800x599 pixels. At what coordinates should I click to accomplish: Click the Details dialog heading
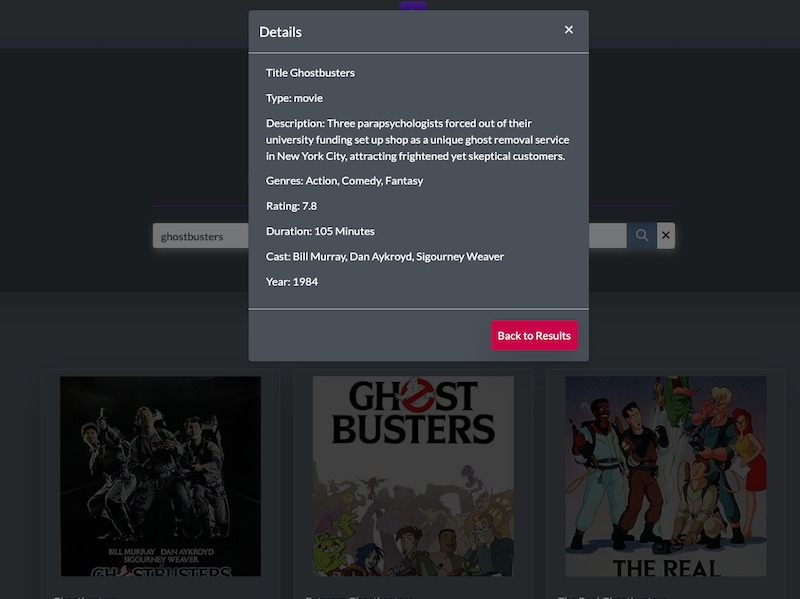coord(280,32)
